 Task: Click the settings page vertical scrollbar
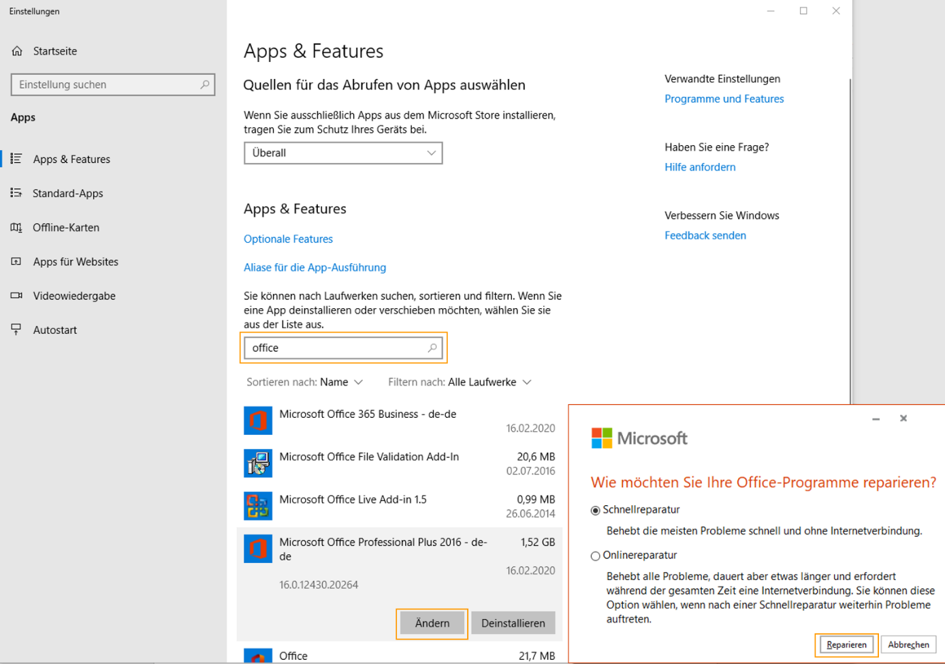(850, 241)
